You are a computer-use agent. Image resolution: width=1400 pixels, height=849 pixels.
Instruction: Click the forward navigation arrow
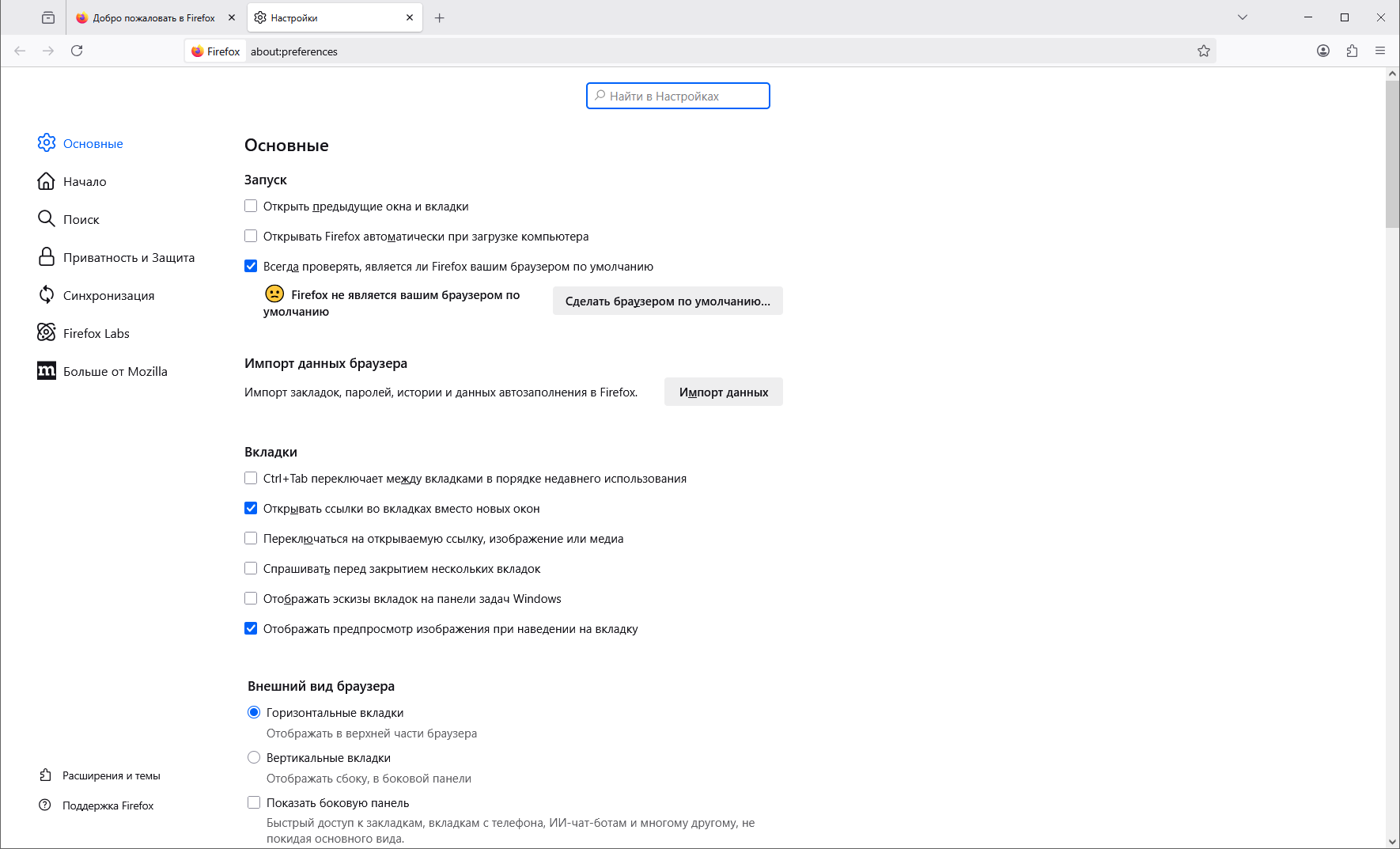[x=48, y=51]
